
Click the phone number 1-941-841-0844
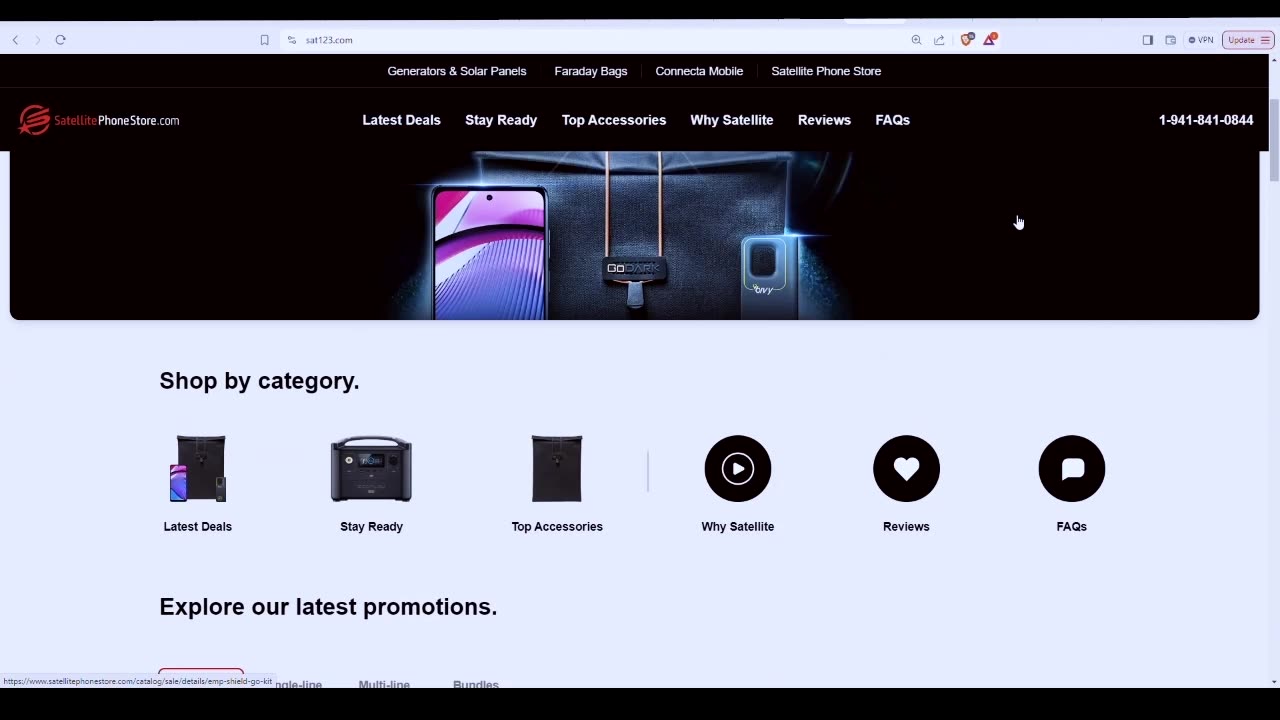coord(1206,120)
